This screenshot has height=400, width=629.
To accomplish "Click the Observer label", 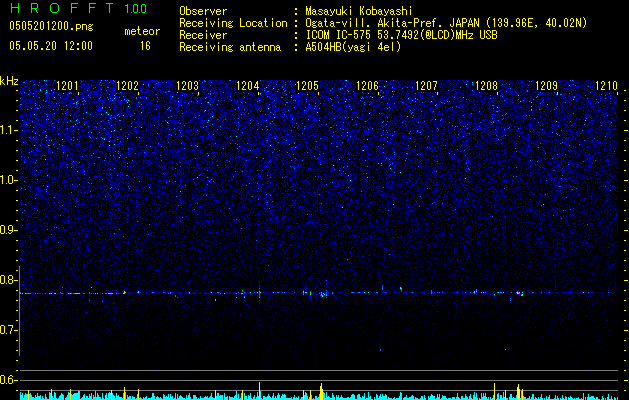I will point(203,11).
